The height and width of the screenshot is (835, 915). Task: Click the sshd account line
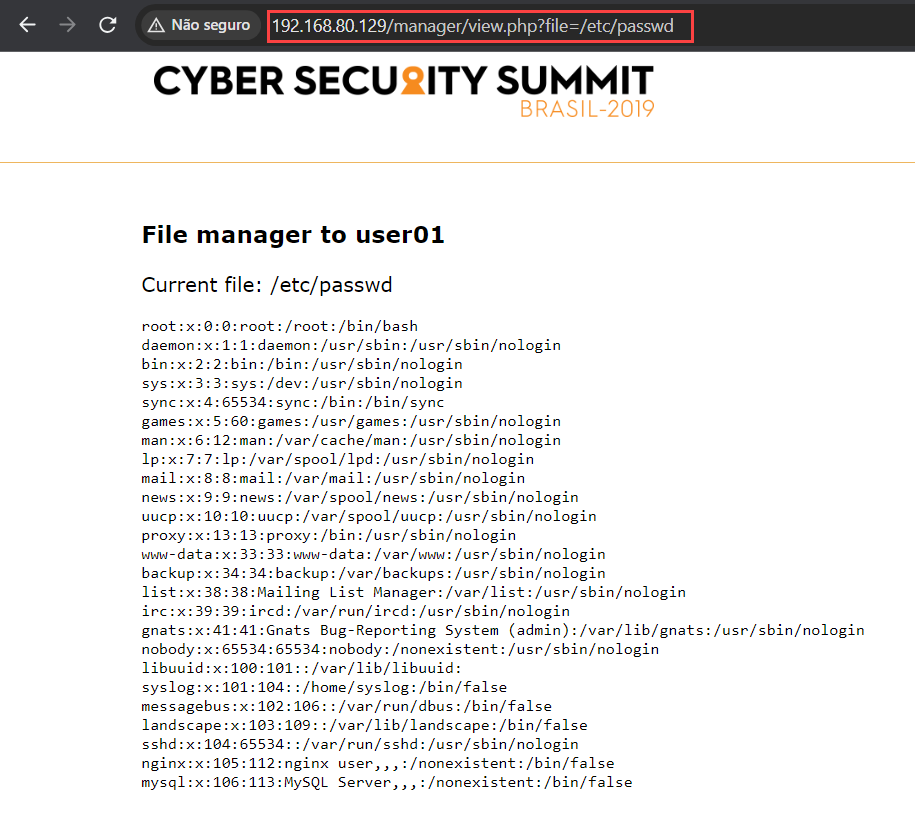coord(360,744)
